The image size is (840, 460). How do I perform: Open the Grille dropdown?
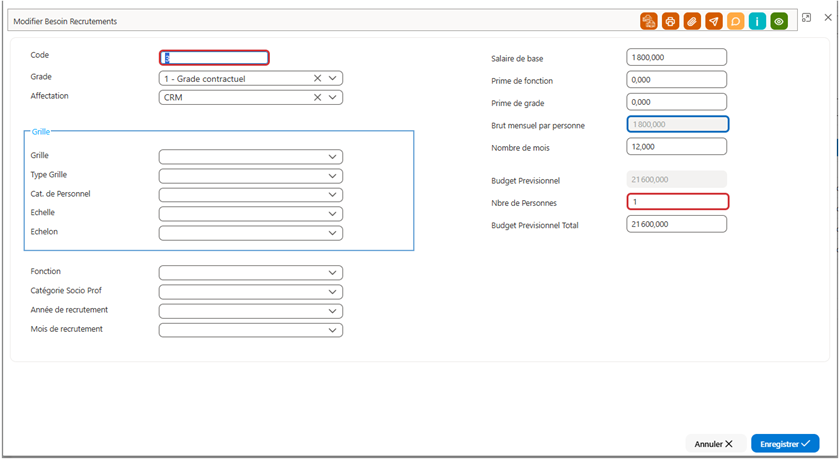[x=251, y=157]
